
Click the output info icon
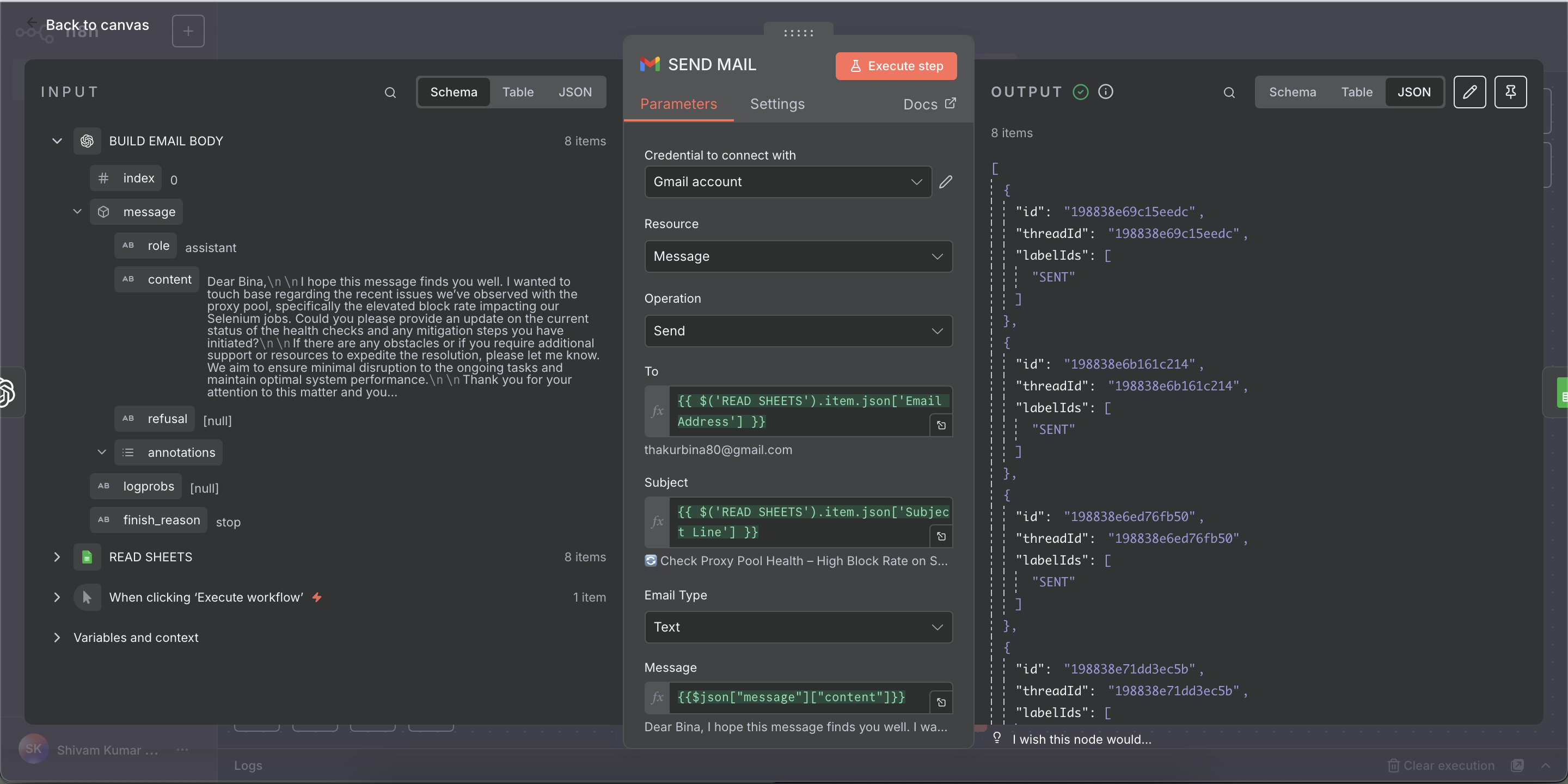point(1105,92)
